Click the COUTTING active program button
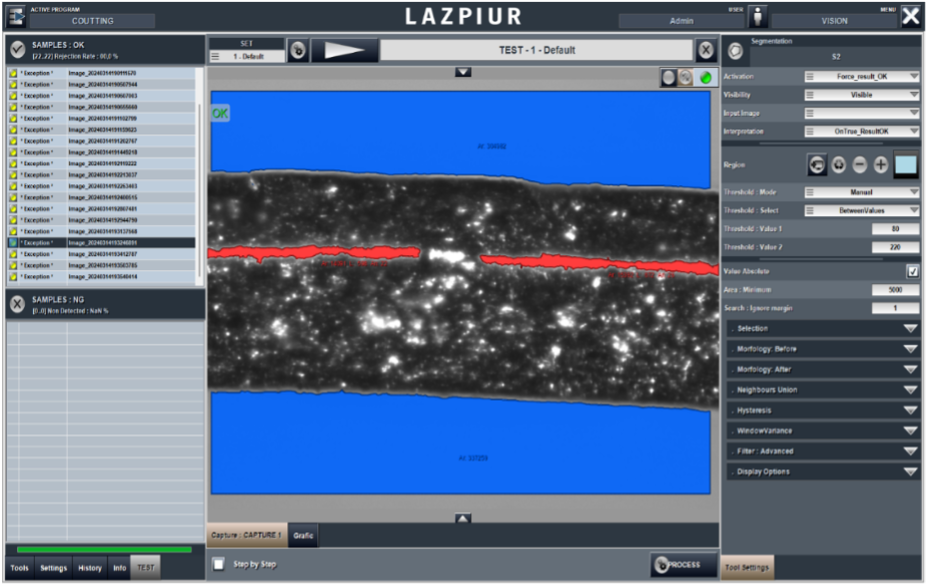The image size is (928, 586). [92, 21]
